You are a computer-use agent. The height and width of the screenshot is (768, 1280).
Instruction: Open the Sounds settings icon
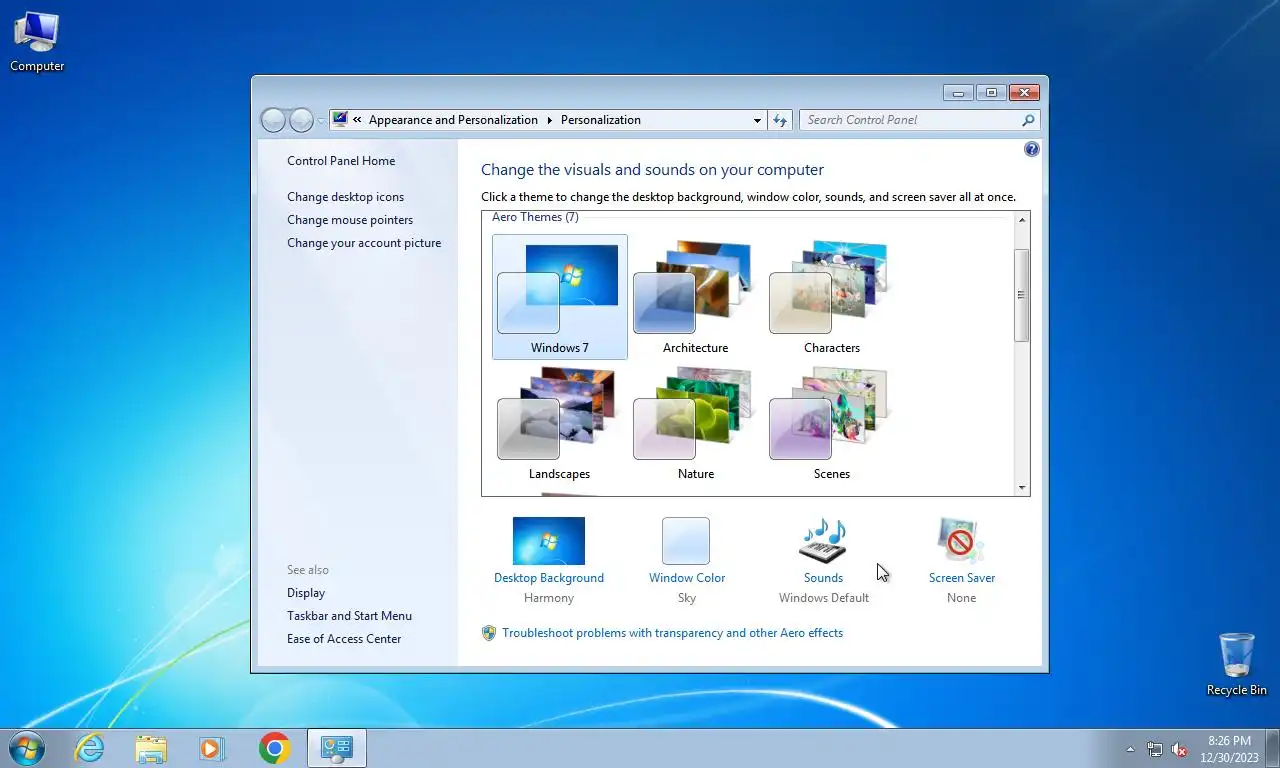point(823,541)
